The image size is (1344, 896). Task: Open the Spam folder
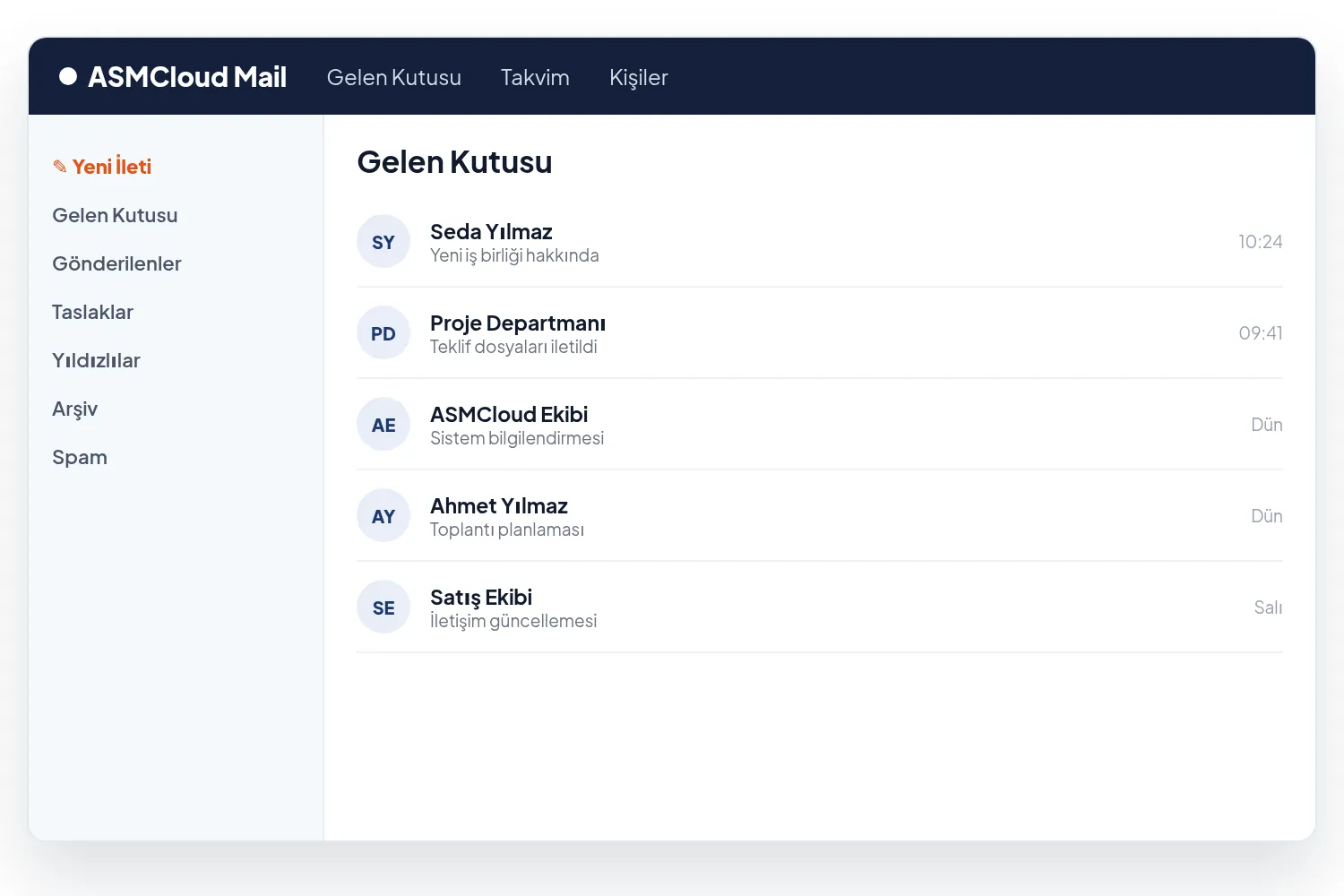(80, 457)
